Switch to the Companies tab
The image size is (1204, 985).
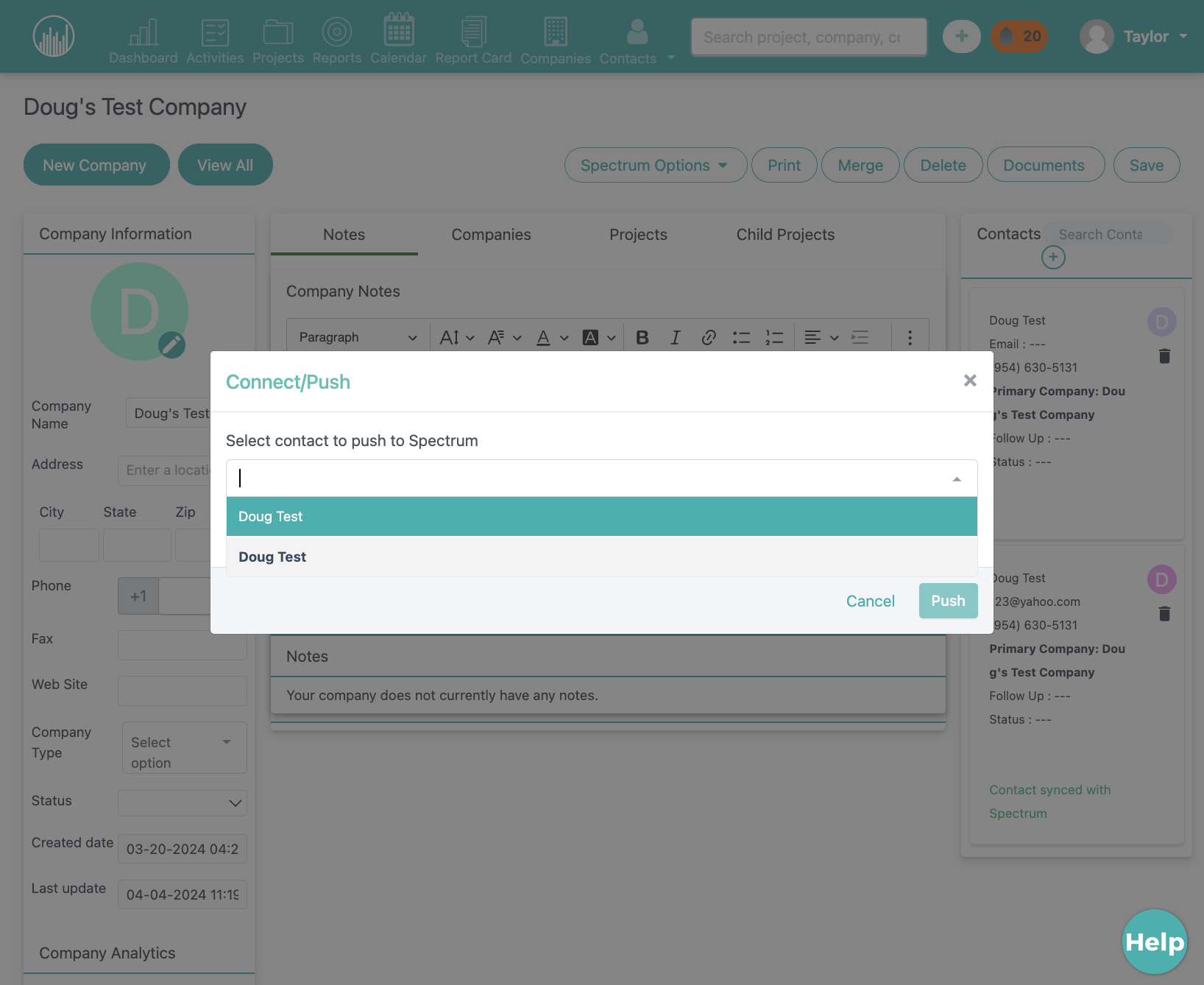(x=491, y=235)
